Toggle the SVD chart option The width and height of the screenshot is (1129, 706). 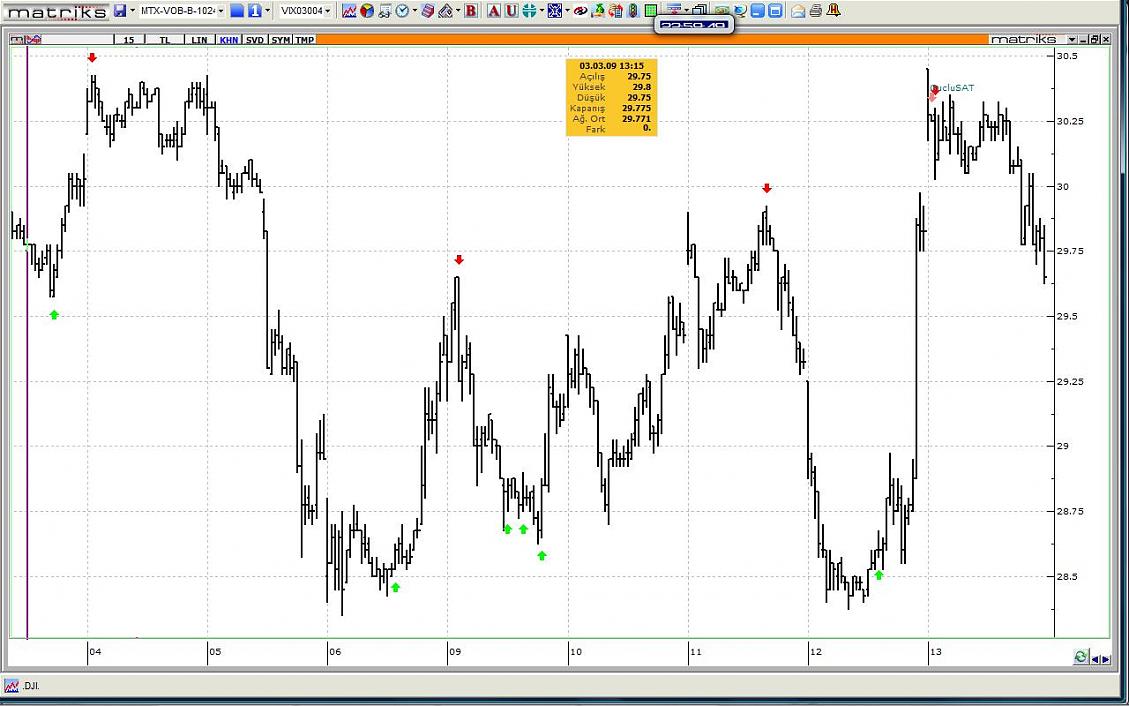pyautogui.click(x=255, y=40)
